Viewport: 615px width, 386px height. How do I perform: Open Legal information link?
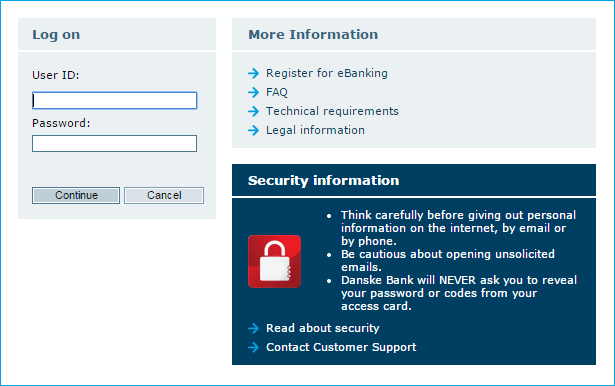click(315, 130)
